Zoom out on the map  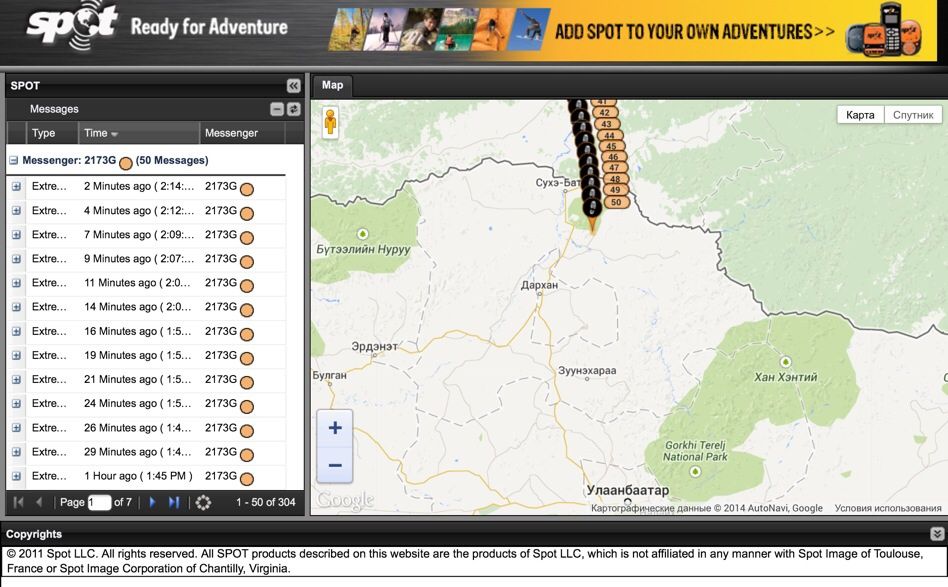[x=335, y=465]
